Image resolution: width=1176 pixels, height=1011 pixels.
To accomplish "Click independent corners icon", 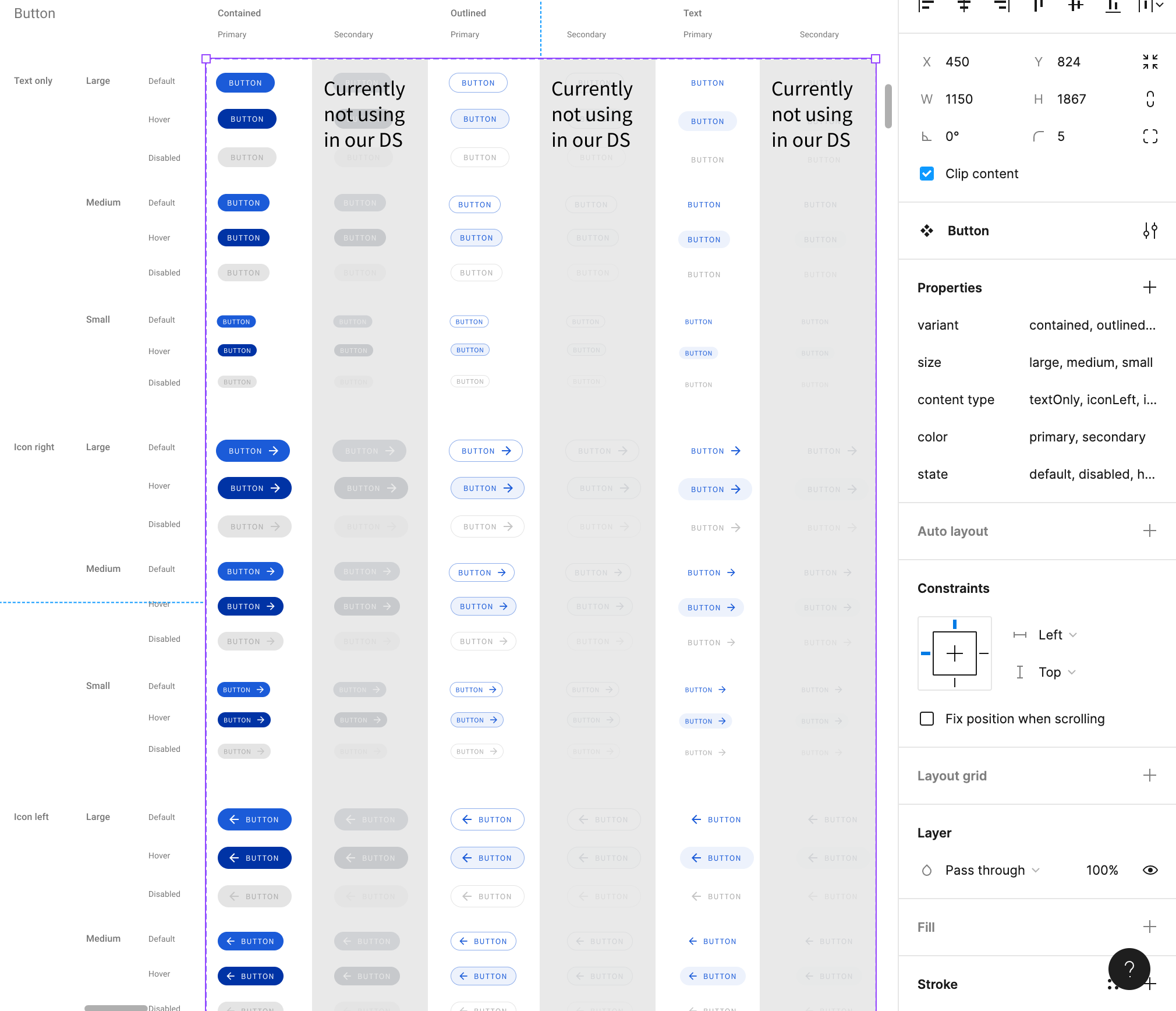I will pyautogui.click(x=1150, y=136).
